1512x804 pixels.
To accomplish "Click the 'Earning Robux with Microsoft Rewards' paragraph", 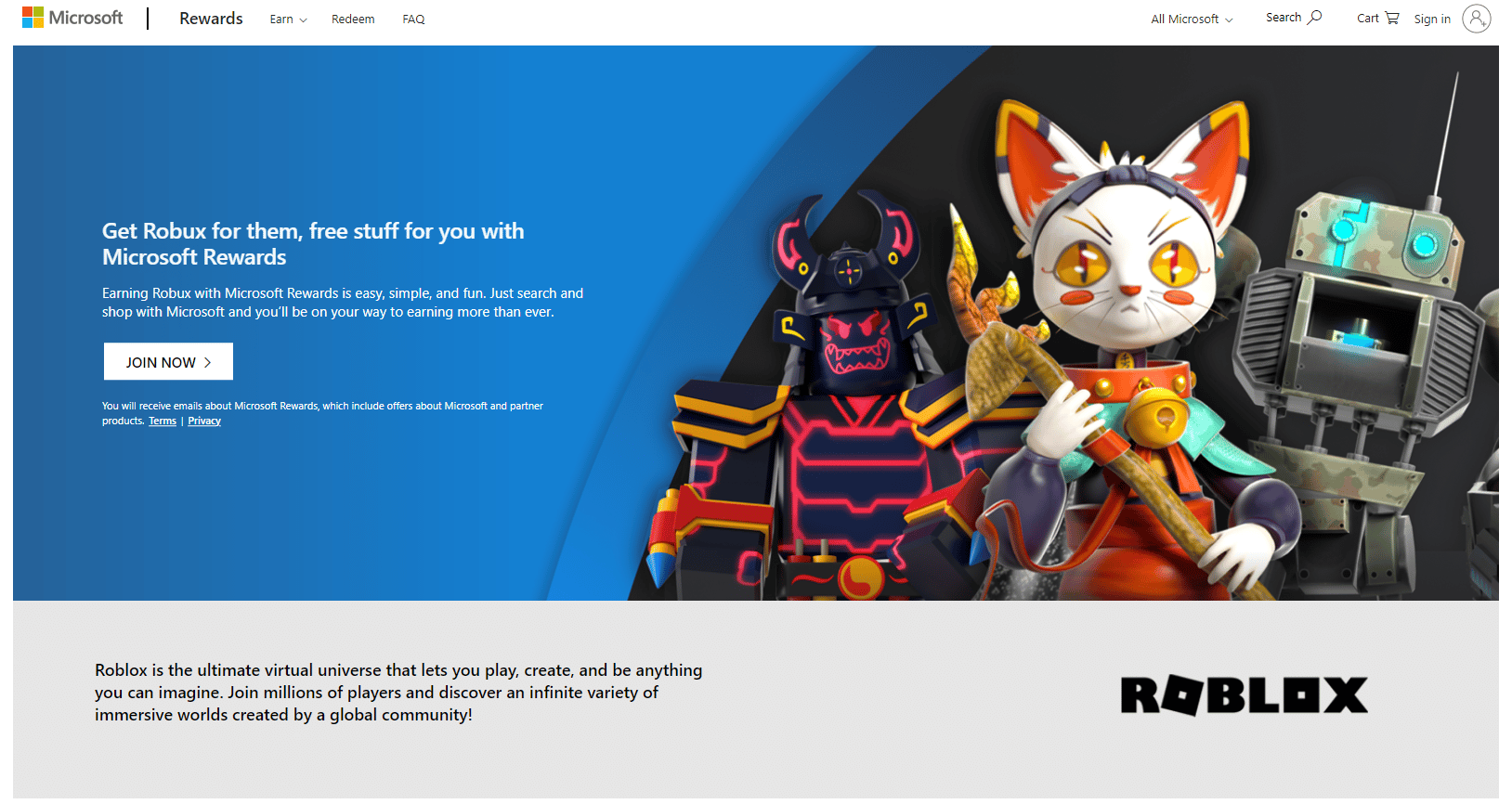I will coord(343,303).
